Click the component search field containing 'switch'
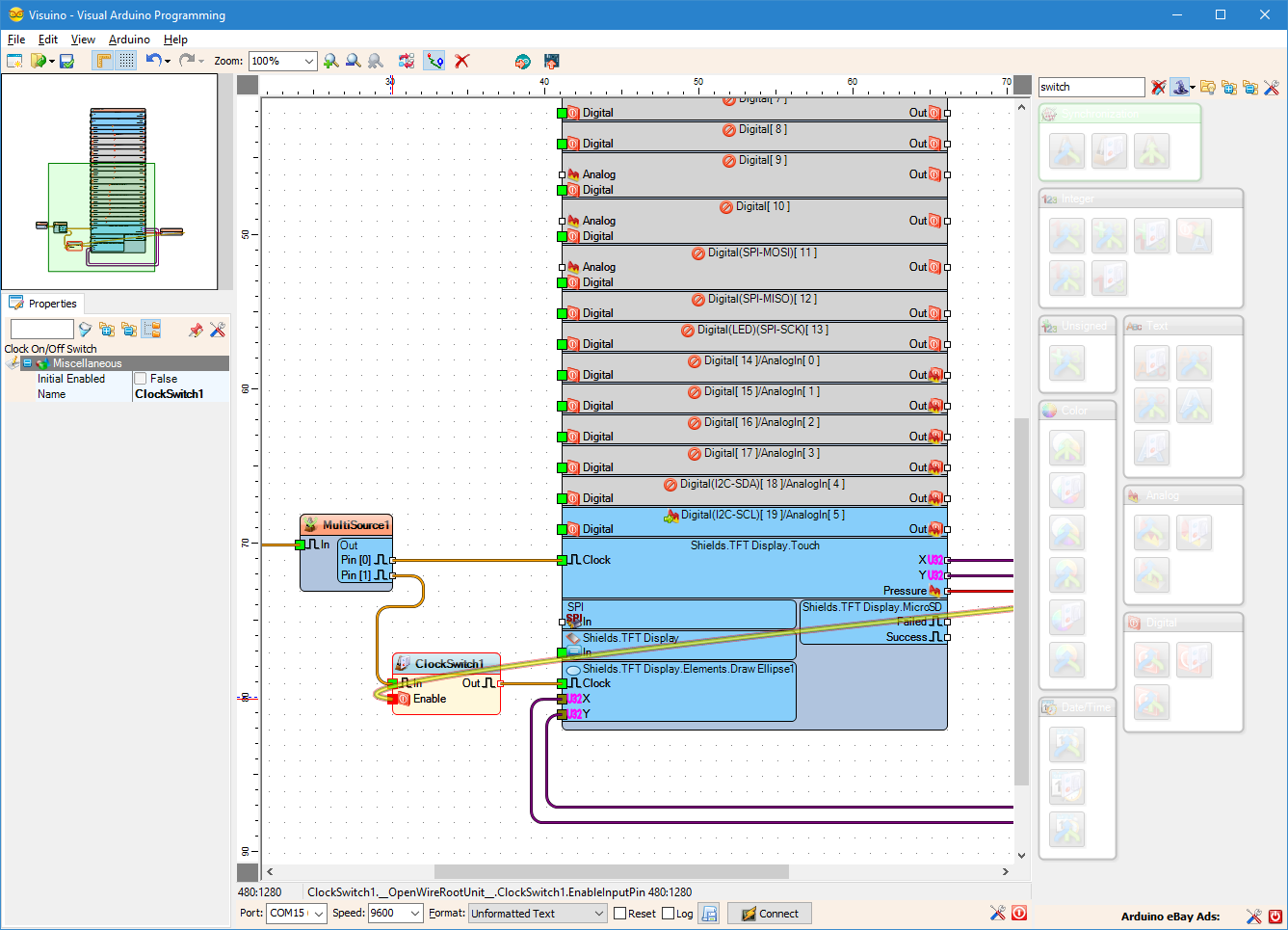The image size is (1288, 930). pos(1091,87)
